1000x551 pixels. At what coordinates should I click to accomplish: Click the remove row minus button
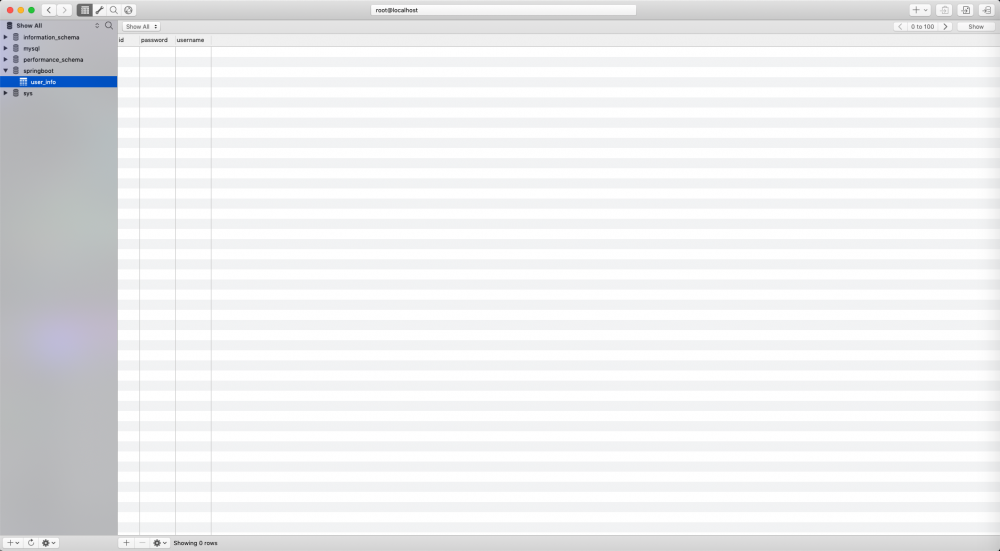pyautogui.click(x=142, y=543)
